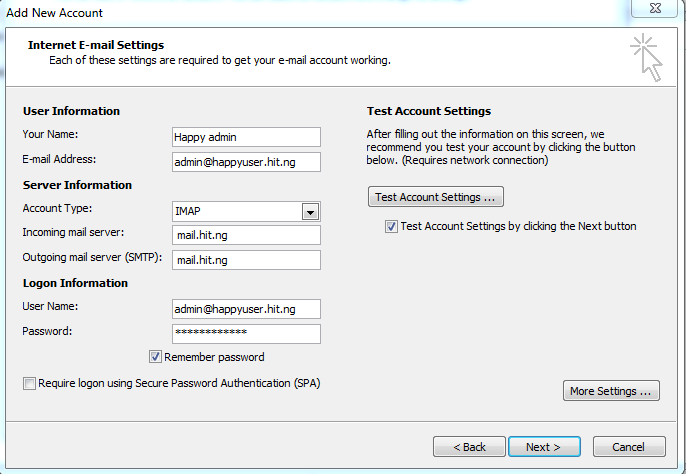This screenshot has width=686, height=474.
Task: Focus the Password input box
Action: (x=246, y=334)
